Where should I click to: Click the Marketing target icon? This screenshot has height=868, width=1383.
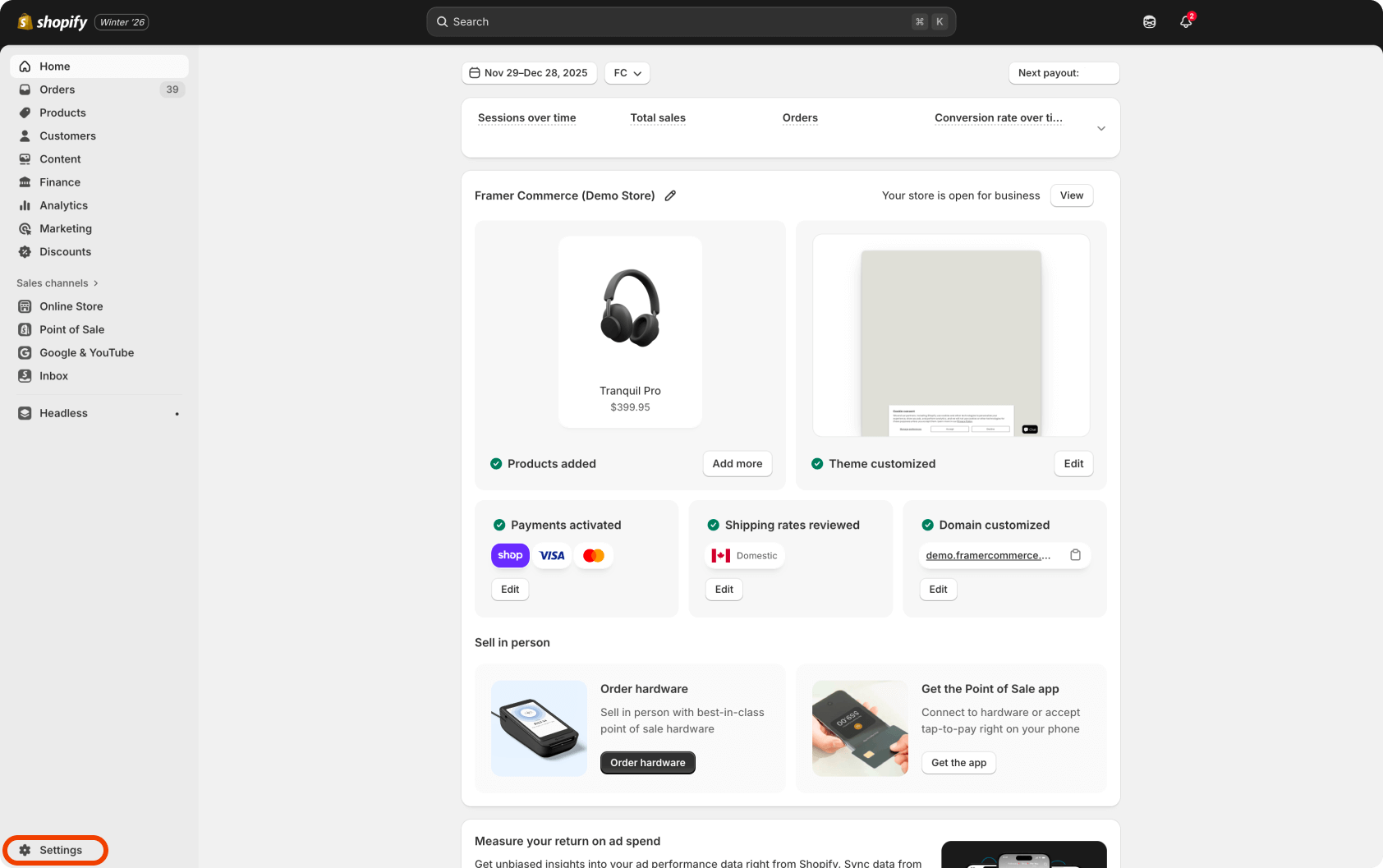tap(25, 228)
